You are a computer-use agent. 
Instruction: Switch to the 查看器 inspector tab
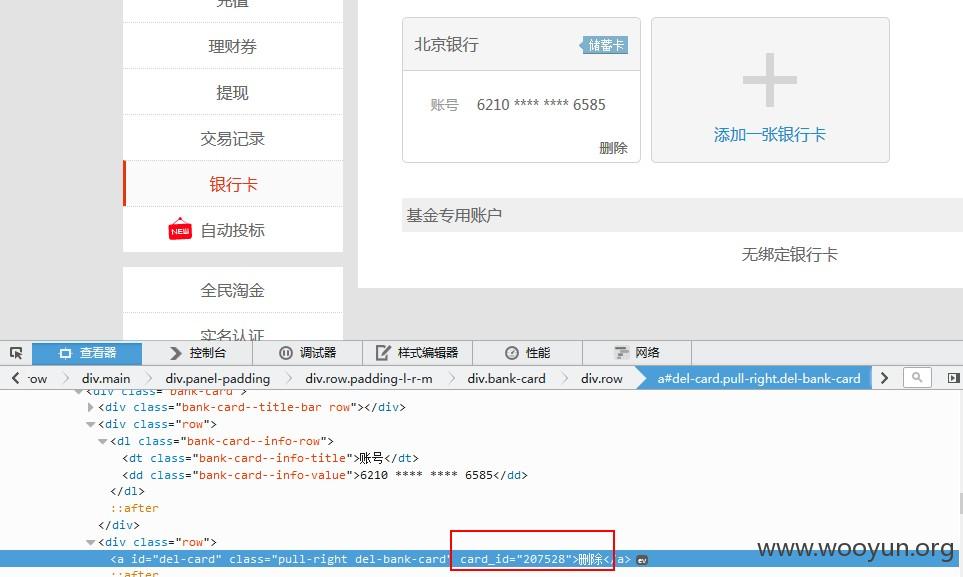tap(87, 353)
